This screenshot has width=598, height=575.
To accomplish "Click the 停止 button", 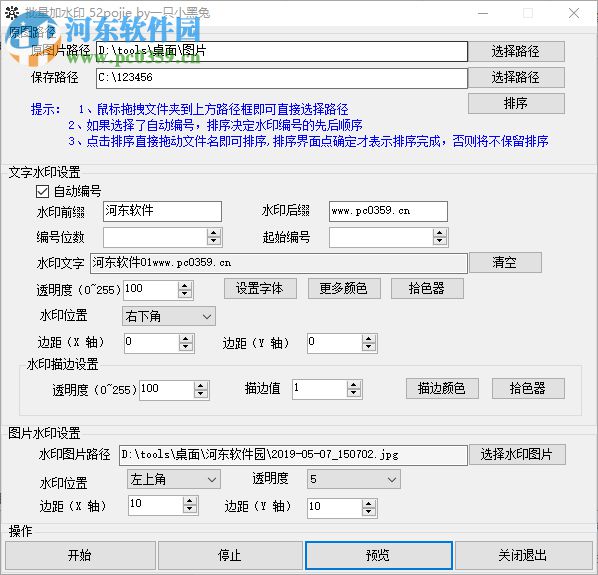I will pos(230,555).
